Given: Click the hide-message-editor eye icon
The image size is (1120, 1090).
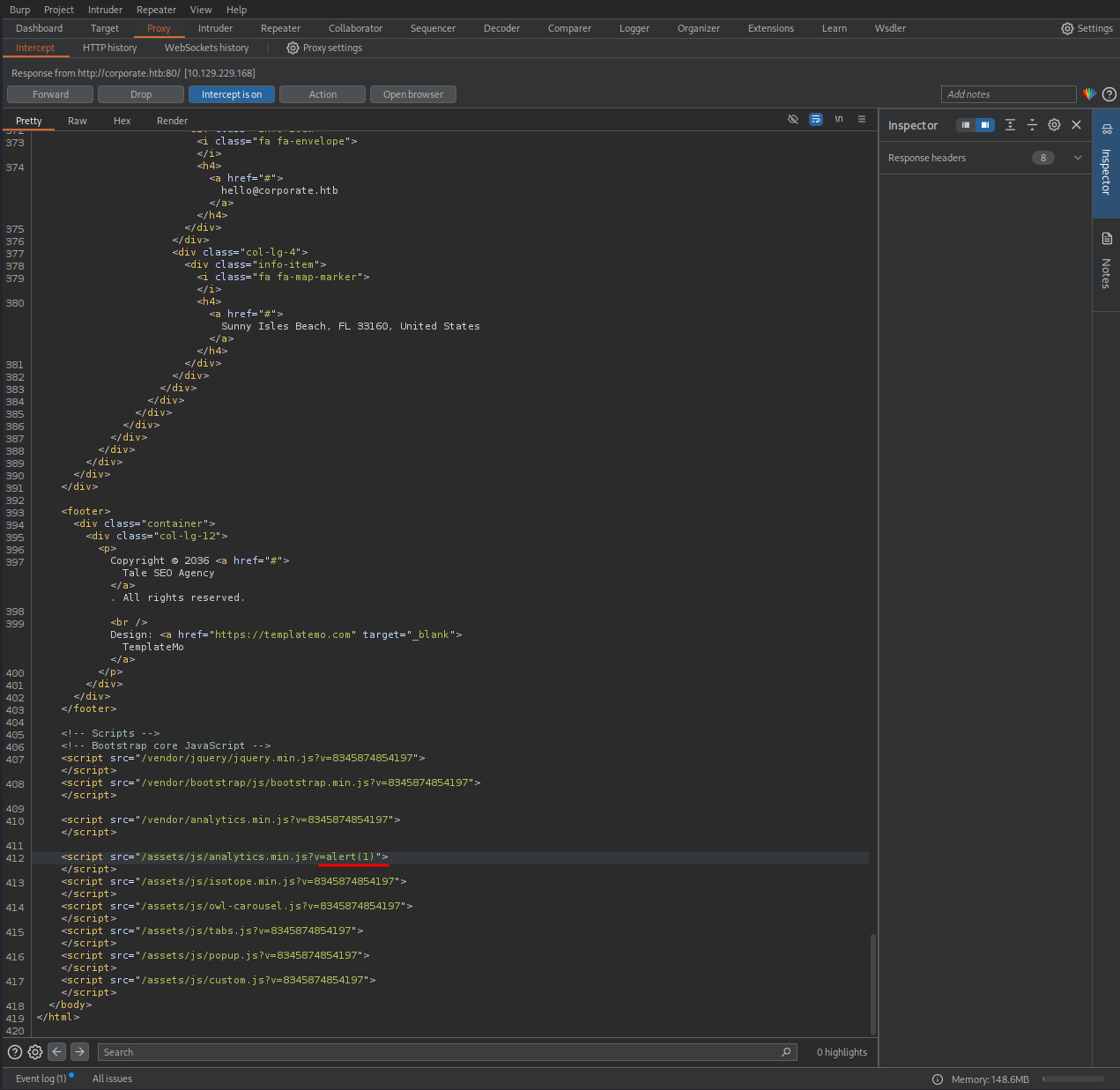Looking at the screenshot, I should [792, 119].
